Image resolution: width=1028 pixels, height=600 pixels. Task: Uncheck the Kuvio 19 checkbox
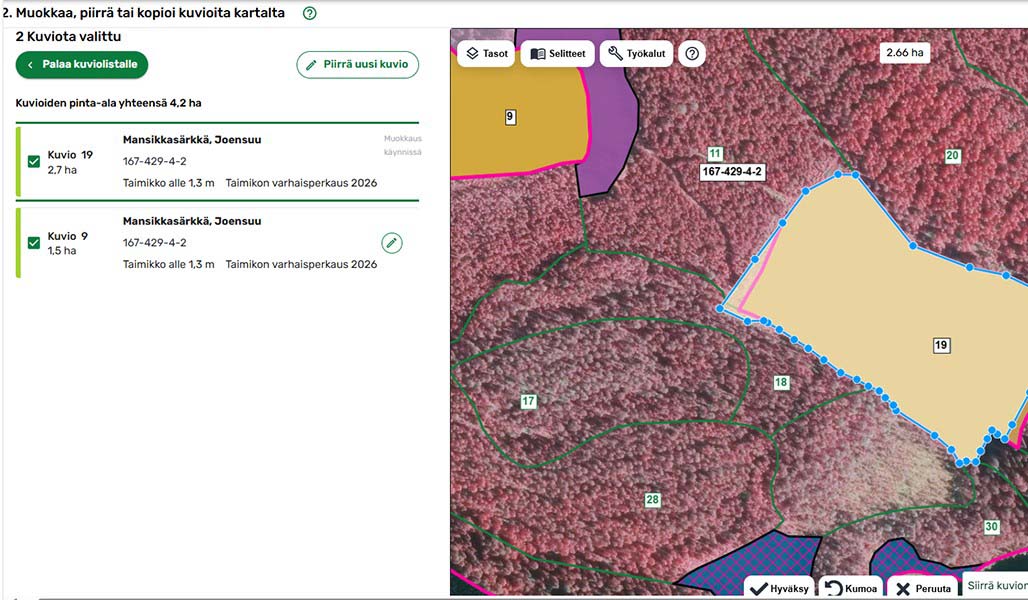click(34, 161)
